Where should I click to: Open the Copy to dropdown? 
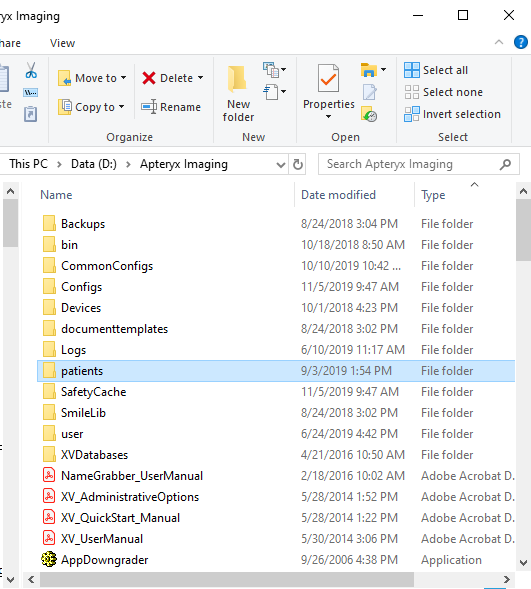click(121, 107)
